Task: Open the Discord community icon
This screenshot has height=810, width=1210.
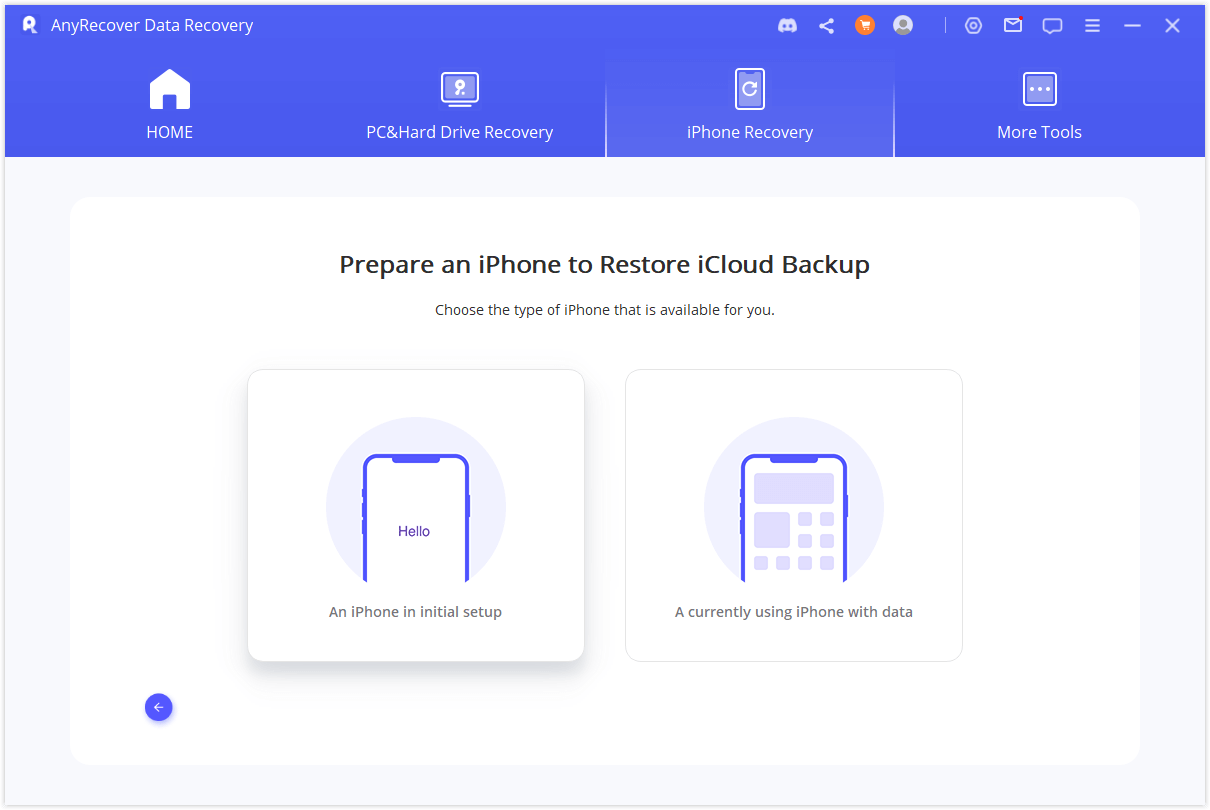Action: pyautogui.click(x=787, y=26)
